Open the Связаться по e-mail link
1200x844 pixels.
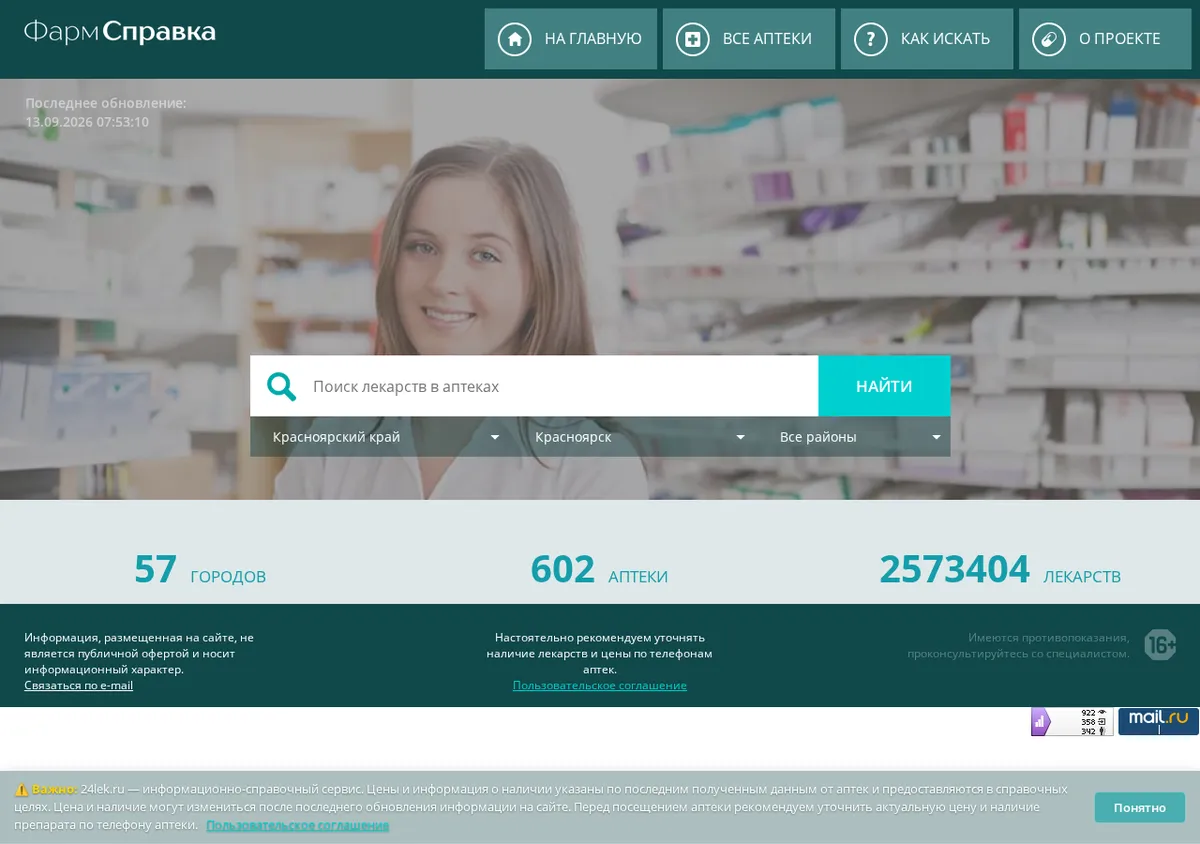[79, 685]
